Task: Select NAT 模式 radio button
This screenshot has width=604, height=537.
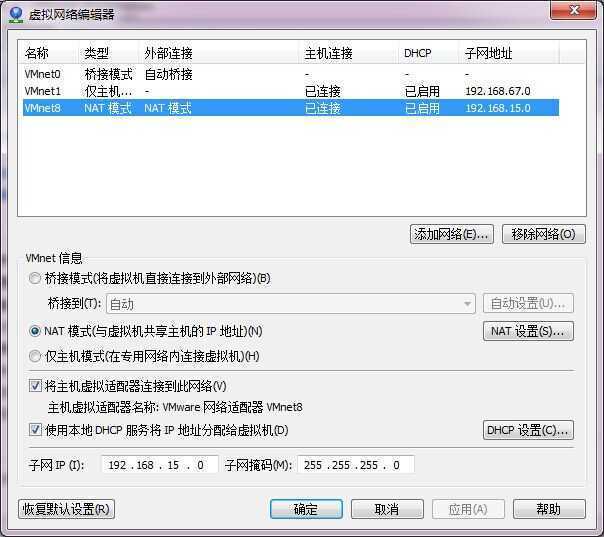Action: pyautogui.click(x=35, y=331)
